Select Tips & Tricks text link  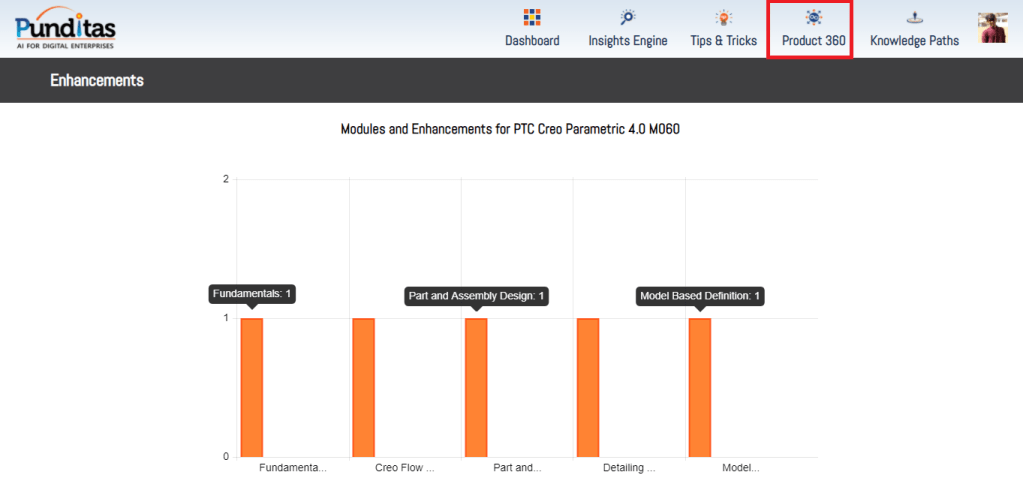click(723, 41)
